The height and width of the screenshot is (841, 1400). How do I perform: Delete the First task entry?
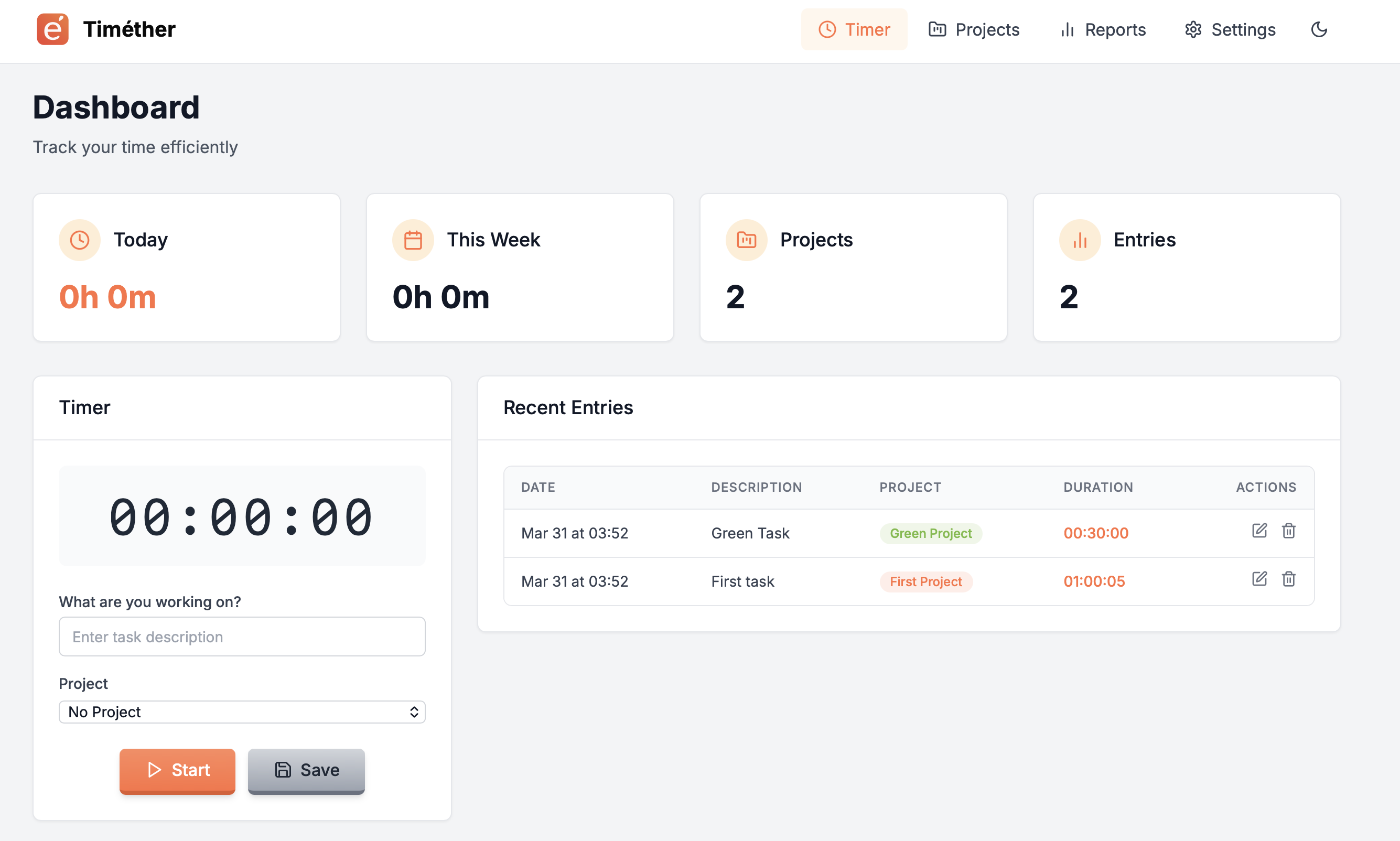(1289, 579)
